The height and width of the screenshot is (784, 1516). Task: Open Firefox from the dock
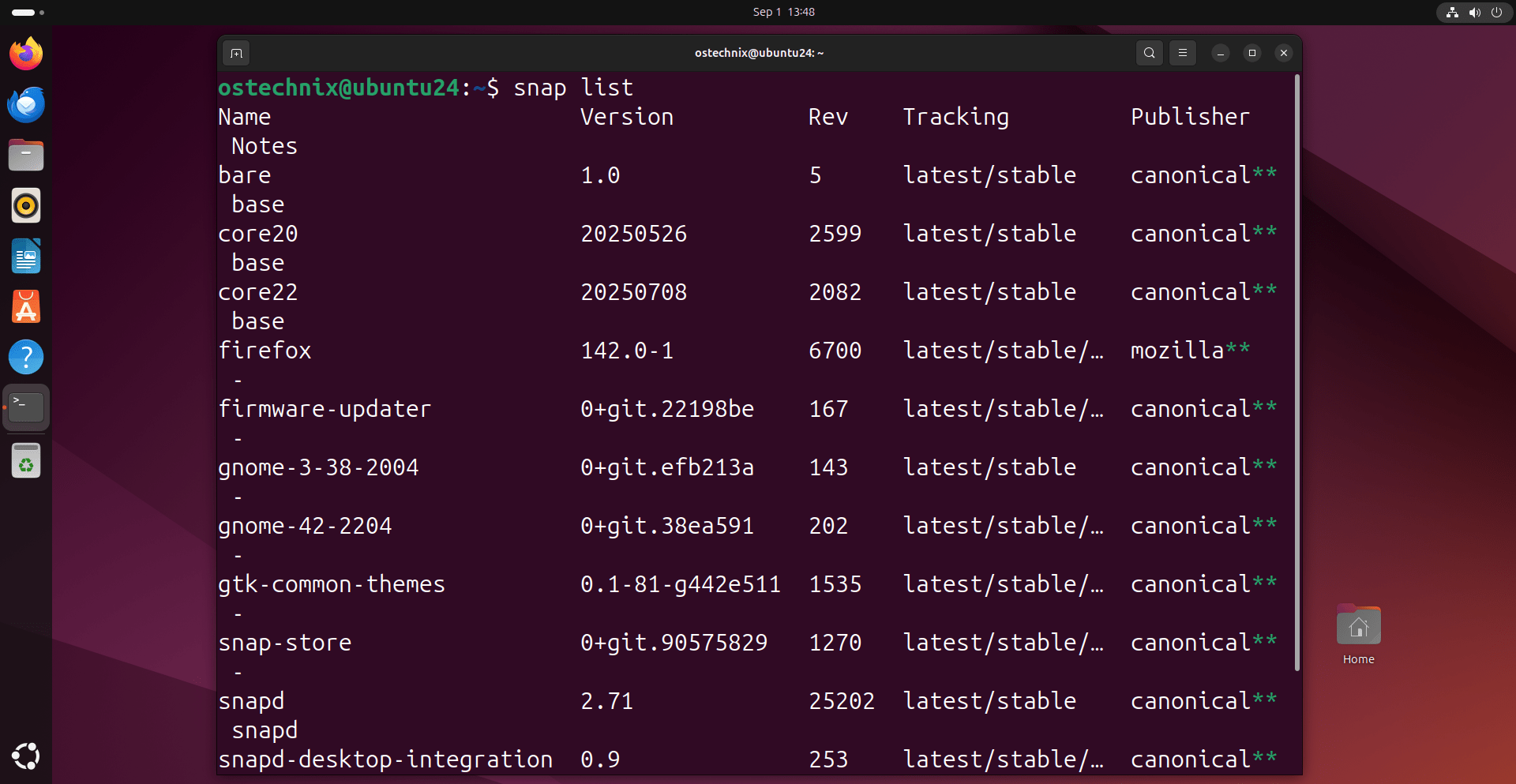click(x=26, y=54)
